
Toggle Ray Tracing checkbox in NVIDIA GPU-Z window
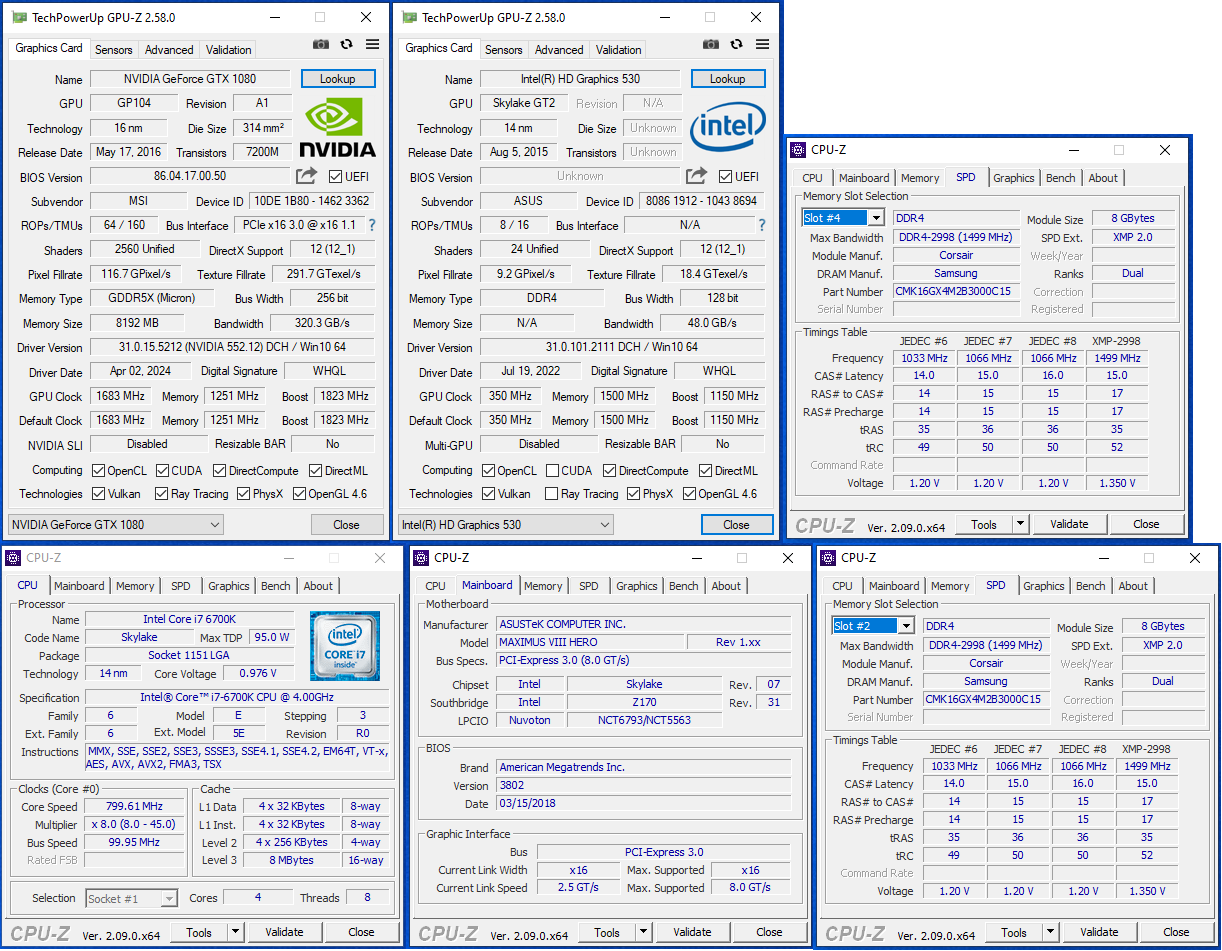[x=164, y=493]
